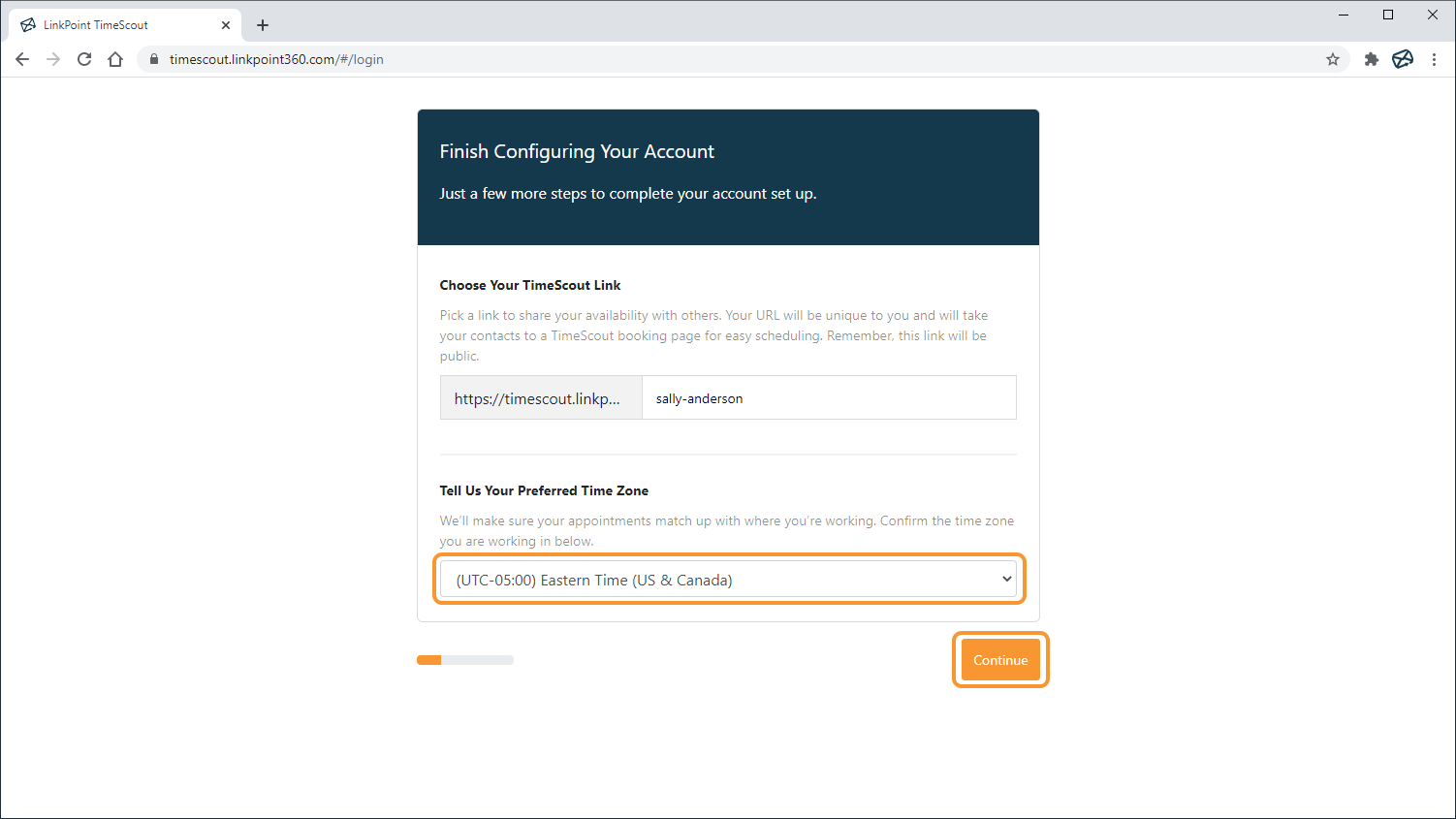Reload the page with the refresh icon
Screen dimensions: 1456x819
pyautogui.click(x=84, y=59)
